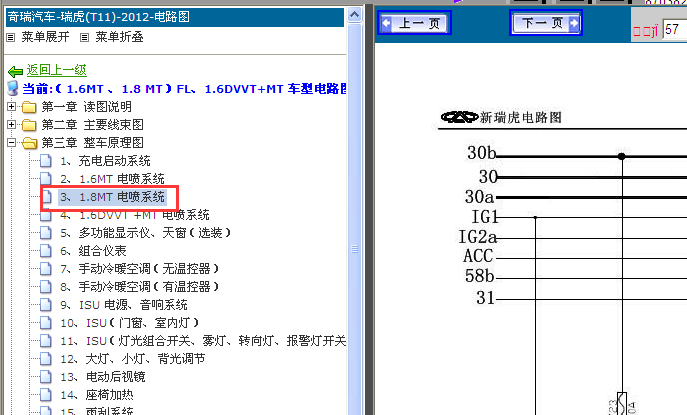Open 10、ISU(门窗、室内灯) page
The image size is (687, 415).
(130, 323)
